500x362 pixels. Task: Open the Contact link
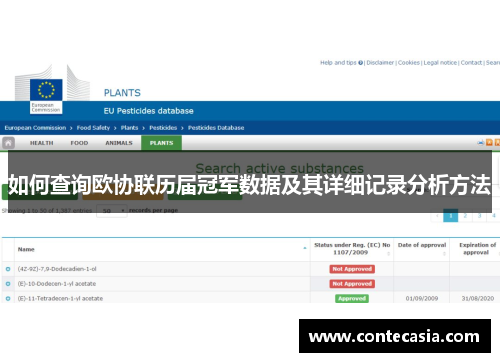point(471,63)
